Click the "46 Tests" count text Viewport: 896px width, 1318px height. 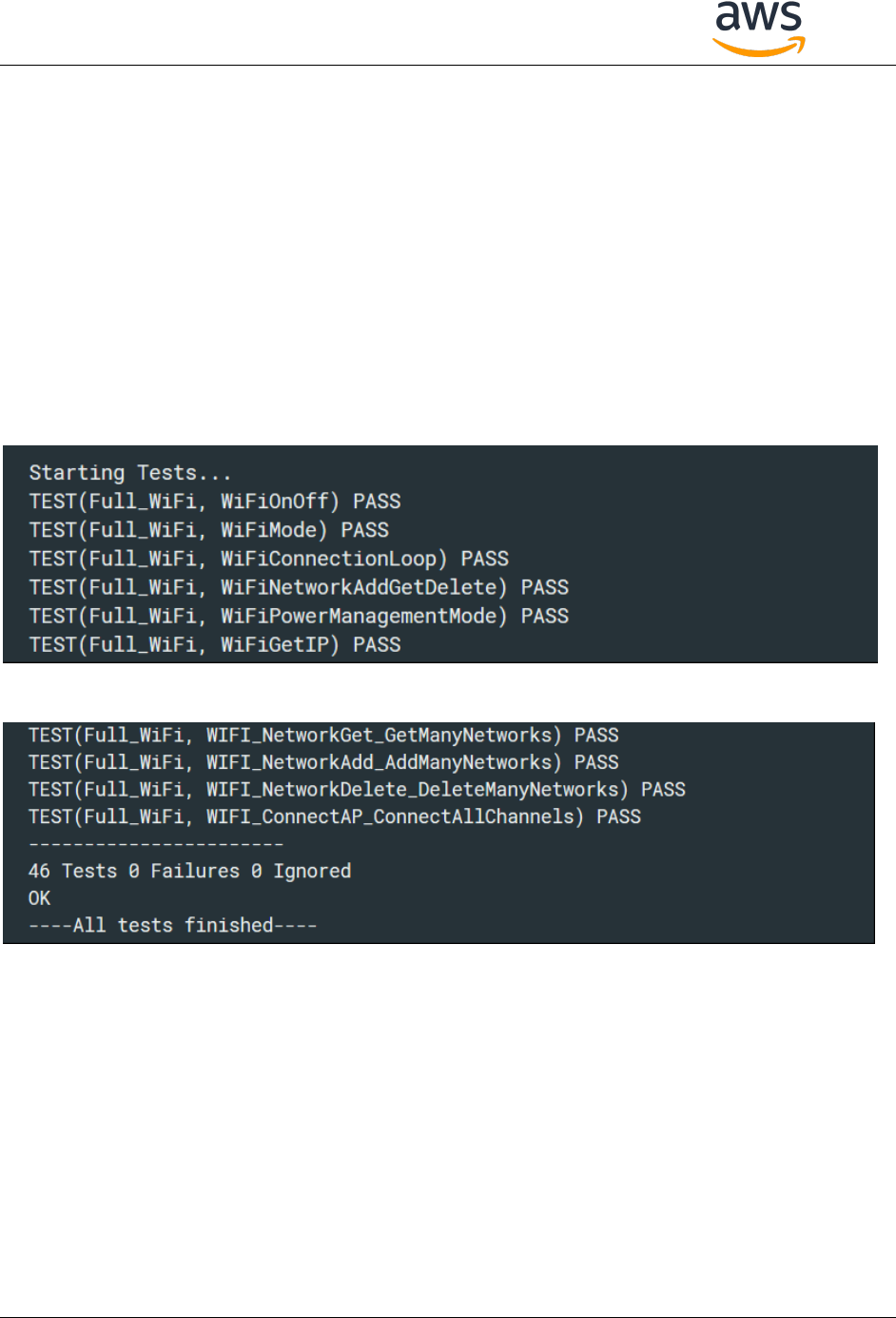click(x=72, y=871)
